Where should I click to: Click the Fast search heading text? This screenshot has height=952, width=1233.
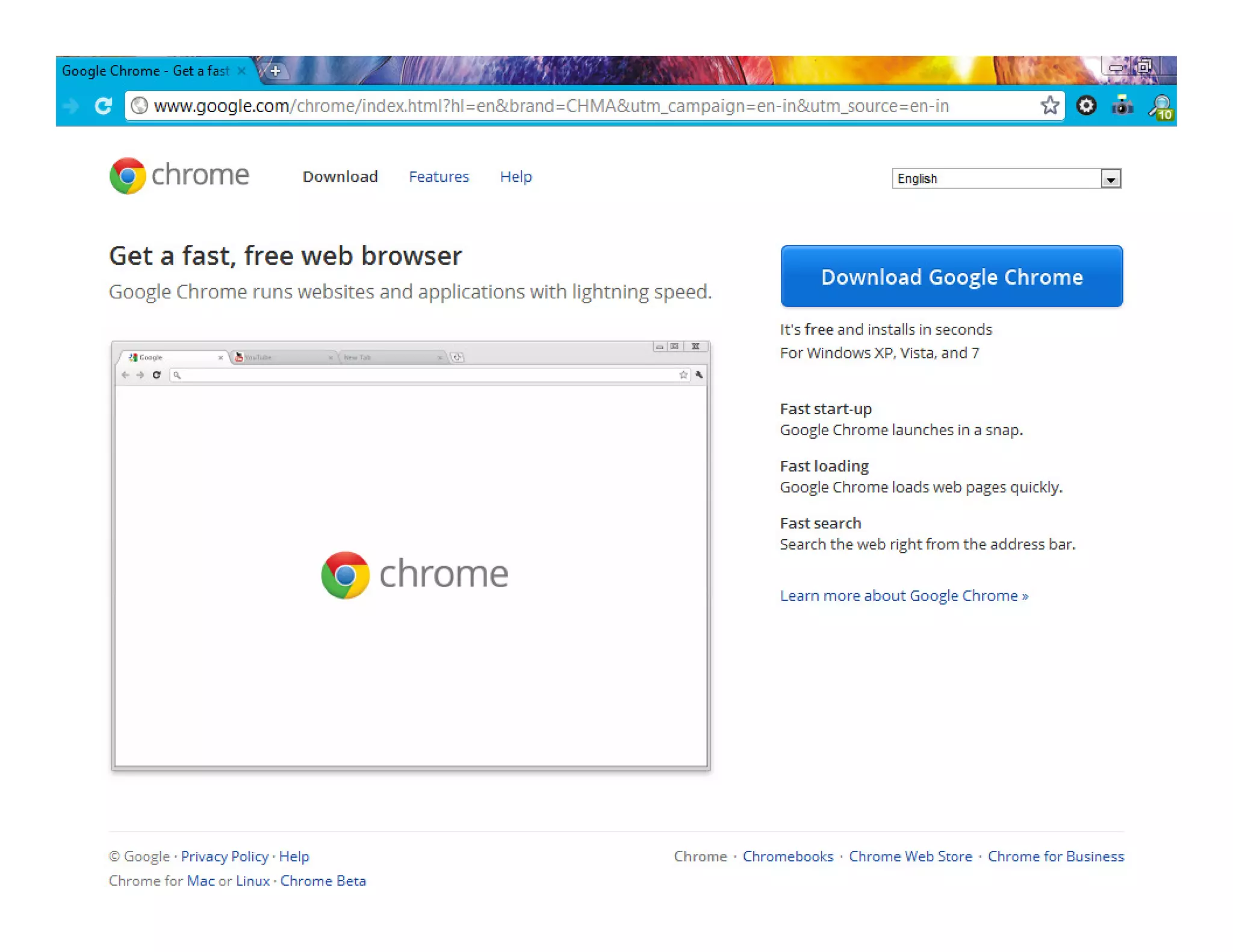click(x=821, y=524)
